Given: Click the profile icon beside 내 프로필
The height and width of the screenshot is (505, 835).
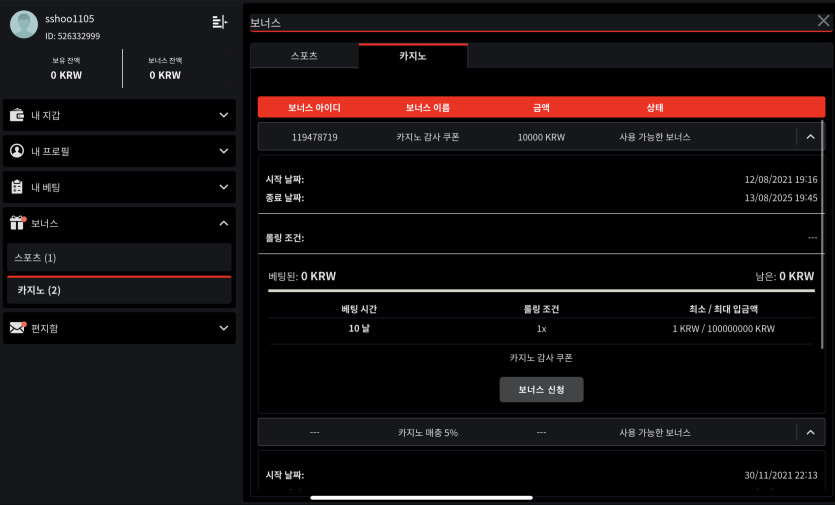Looking at the screenshot, I should click(x=17, y=151).
